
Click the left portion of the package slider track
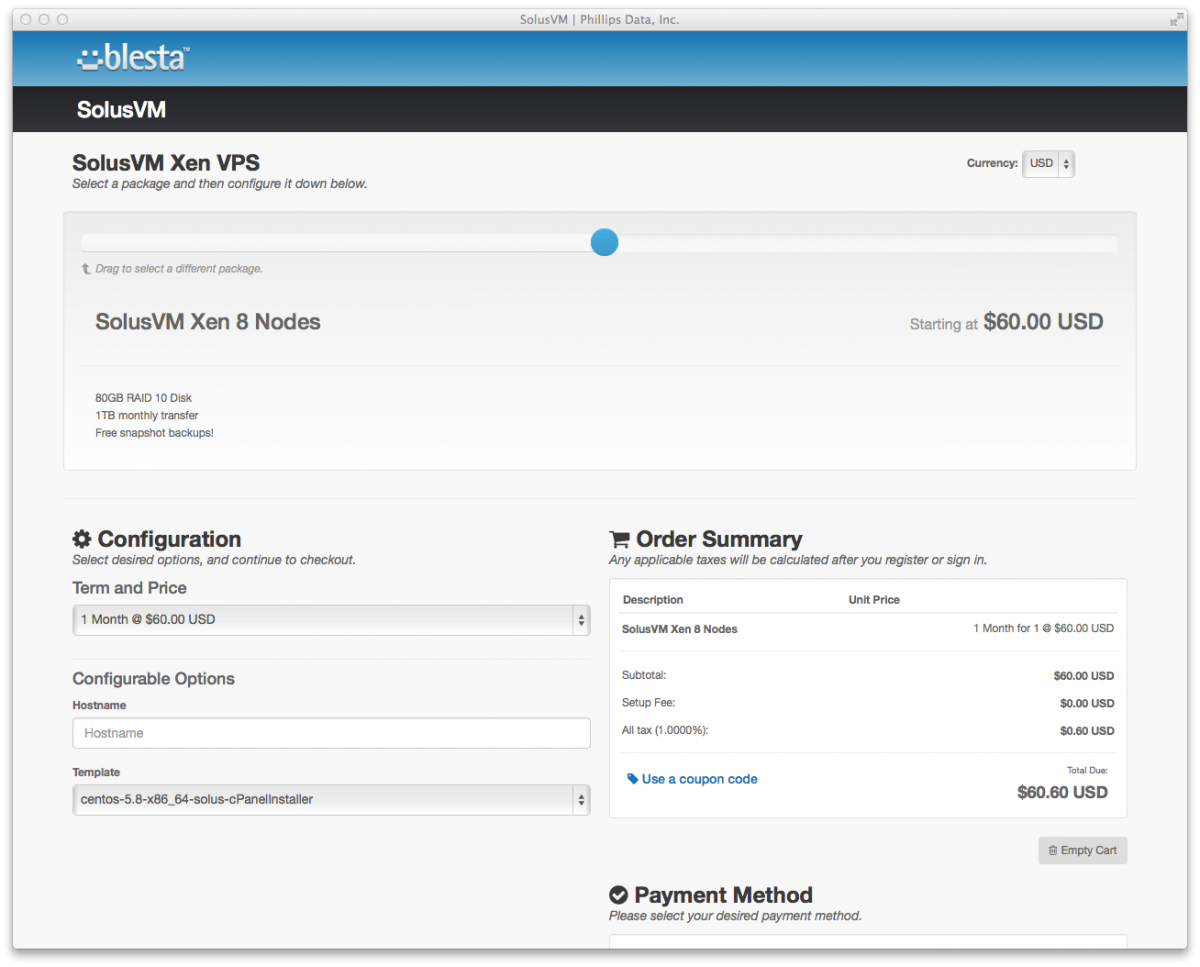tap(335, 243)
